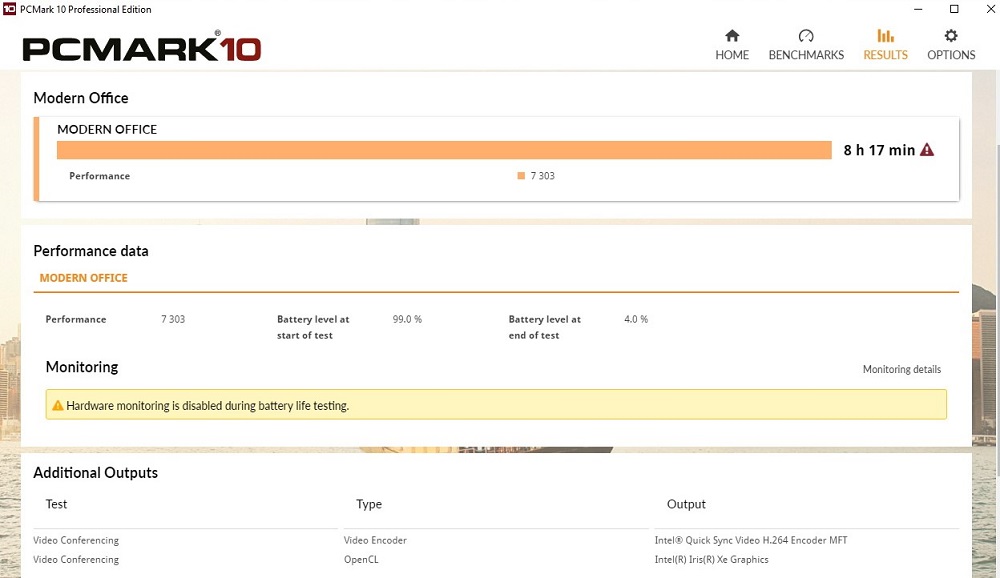Screen dimensions: 1000x578
Task: Minimize the PCMark 10 window
Action: point(918,9)
